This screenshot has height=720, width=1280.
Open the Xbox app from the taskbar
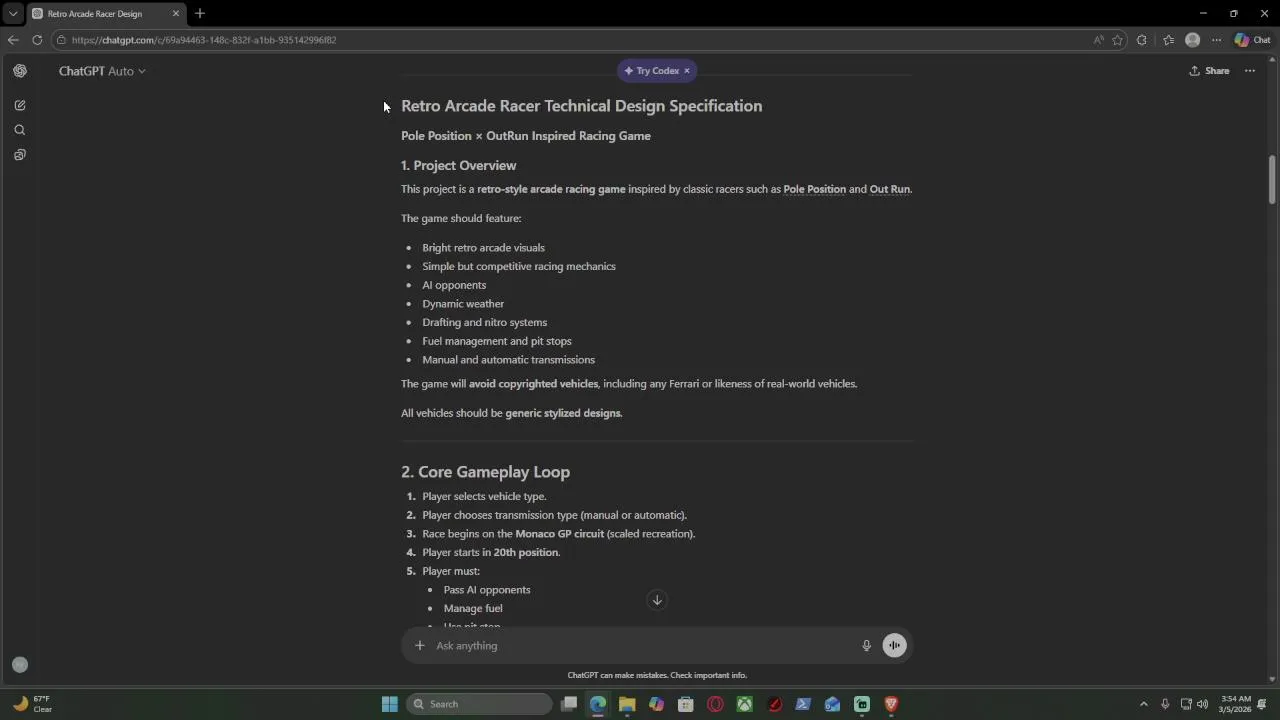(x=744, y=704)
